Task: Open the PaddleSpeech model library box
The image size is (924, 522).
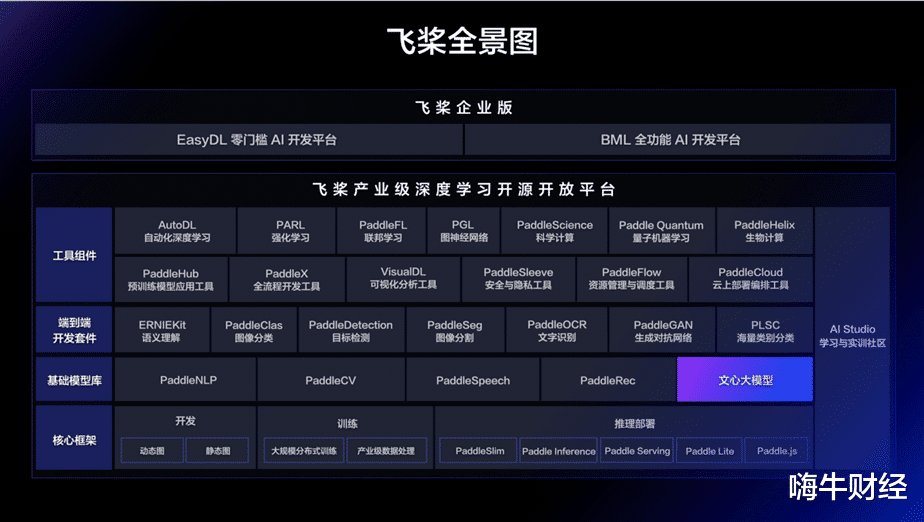Action: [473, 379]
